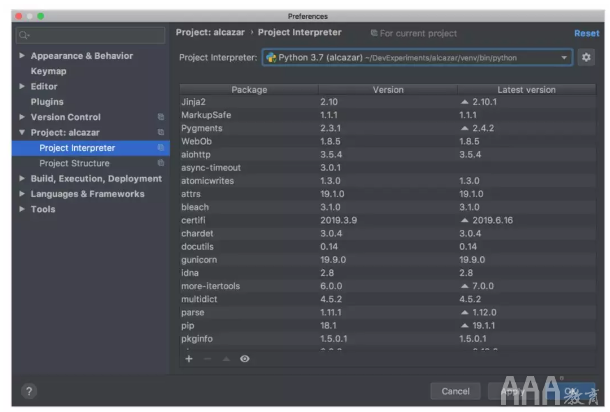Select the parse package row
Image resolution: width=610 pixels, height=412 pixels.
click(387, 312)
